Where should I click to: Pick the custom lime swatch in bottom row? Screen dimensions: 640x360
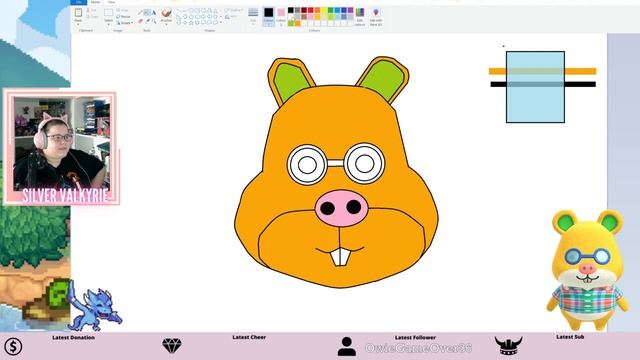coord(291,23)
